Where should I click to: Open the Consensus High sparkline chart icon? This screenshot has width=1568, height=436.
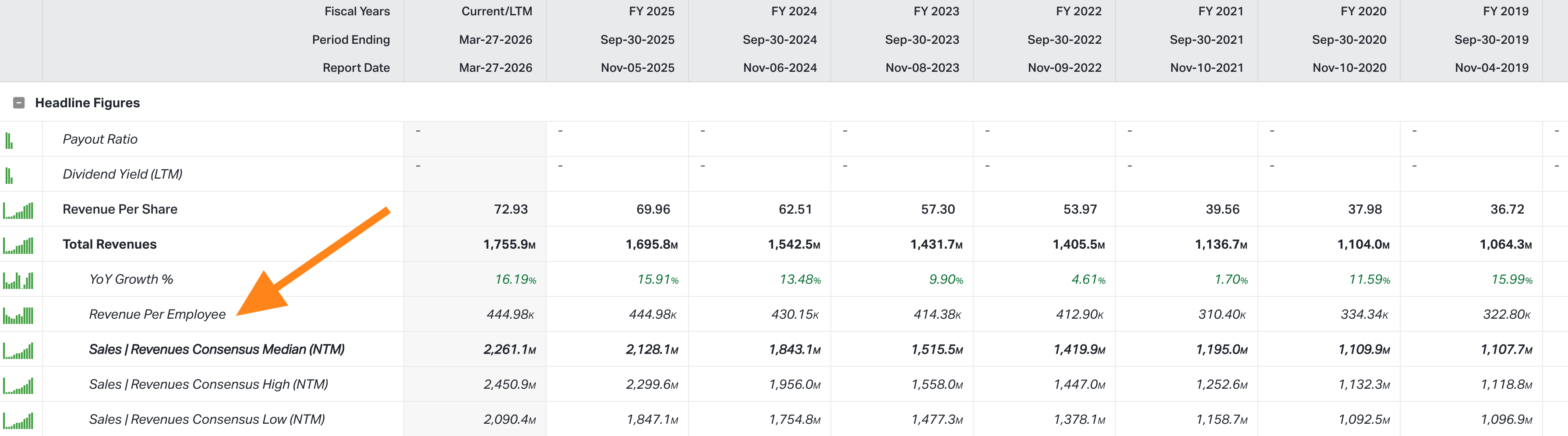pyautogui.click(x=18, y=386)
